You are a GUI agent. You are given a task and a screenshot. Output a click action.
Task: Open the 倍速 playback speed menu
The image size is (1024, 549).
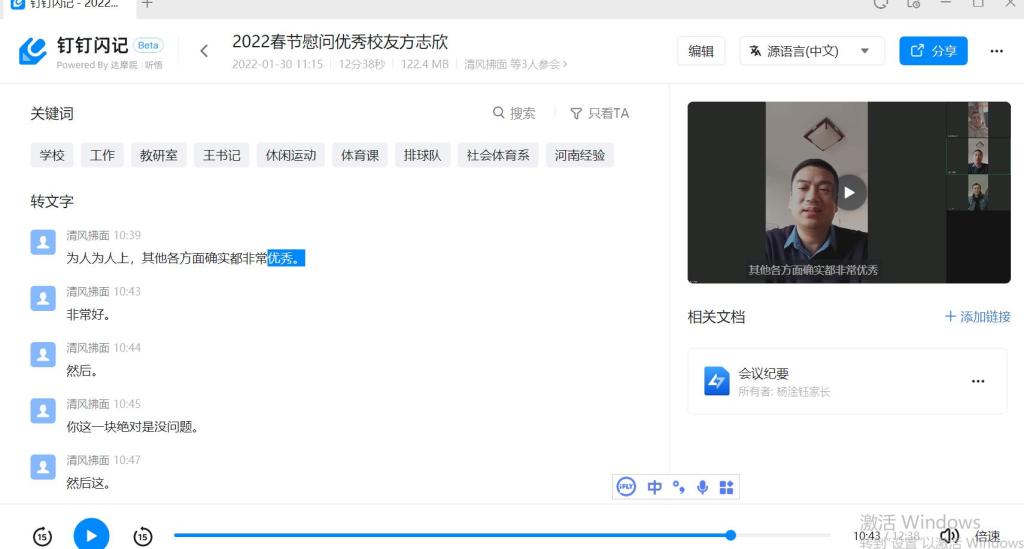tap(987, 536)
